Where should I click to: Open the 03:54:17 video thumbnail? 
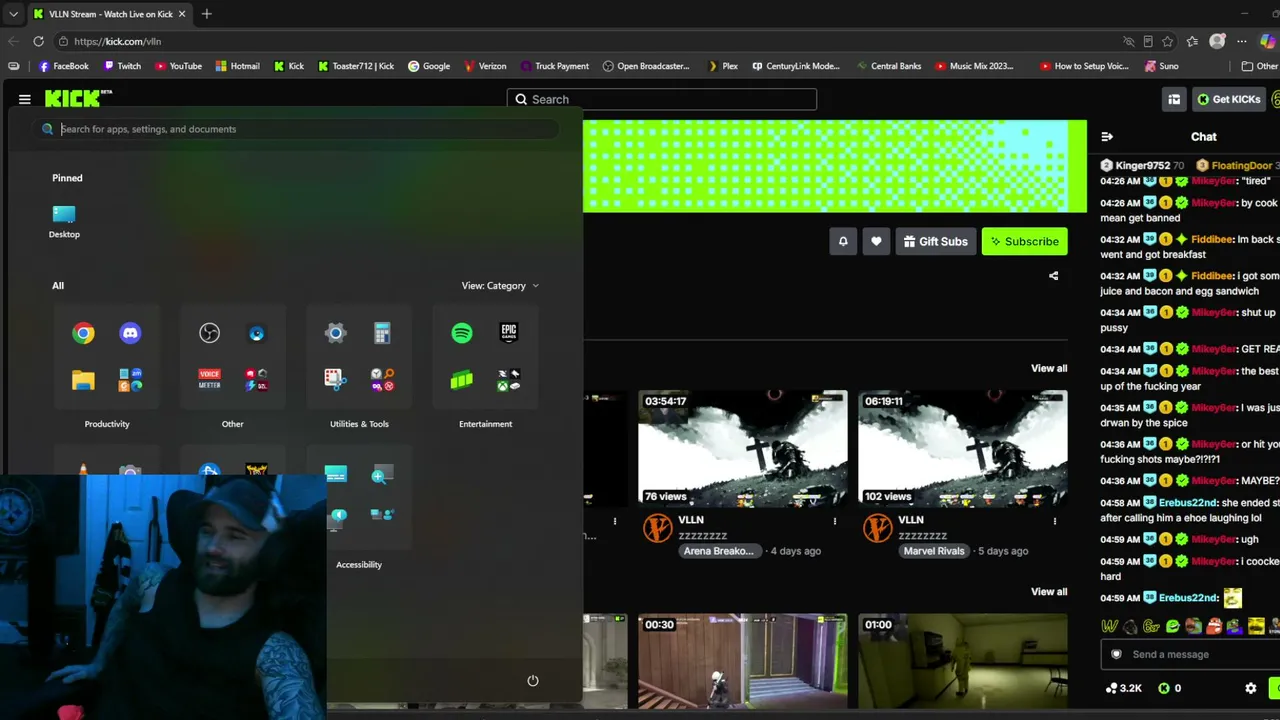point(743,449)
